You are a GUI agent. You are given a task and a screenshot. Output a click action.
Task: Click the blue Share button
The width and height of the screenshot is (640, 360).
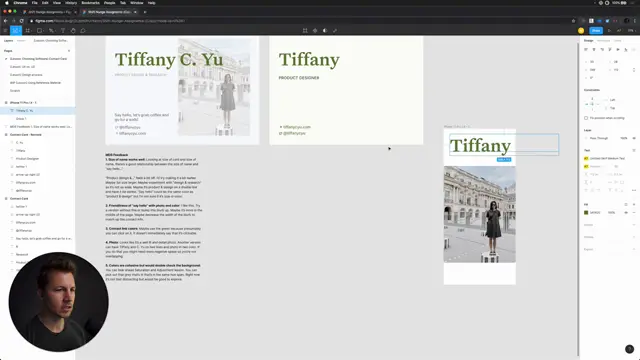pyautogui.click(x=596, y=31)
